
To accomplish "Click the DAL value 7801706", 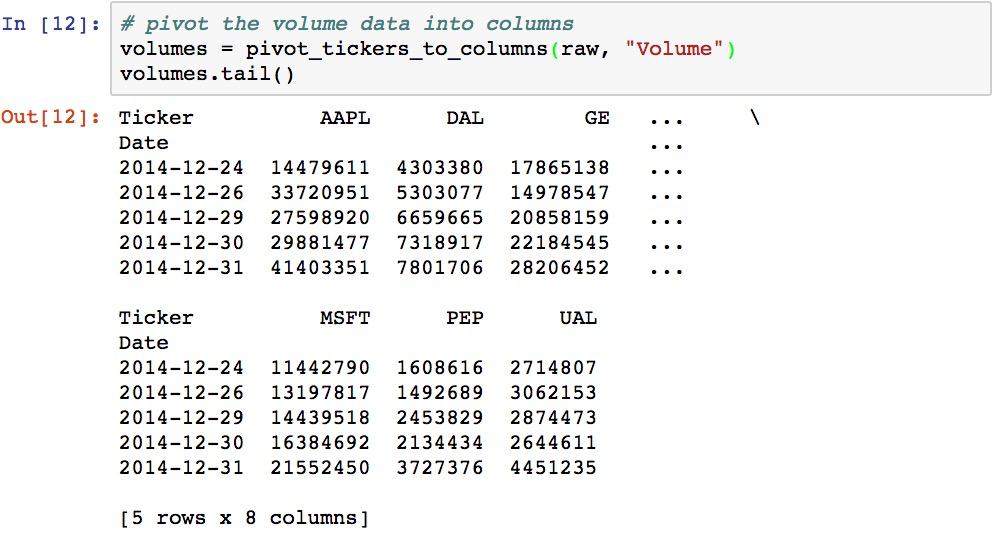I will pos(440,267).
